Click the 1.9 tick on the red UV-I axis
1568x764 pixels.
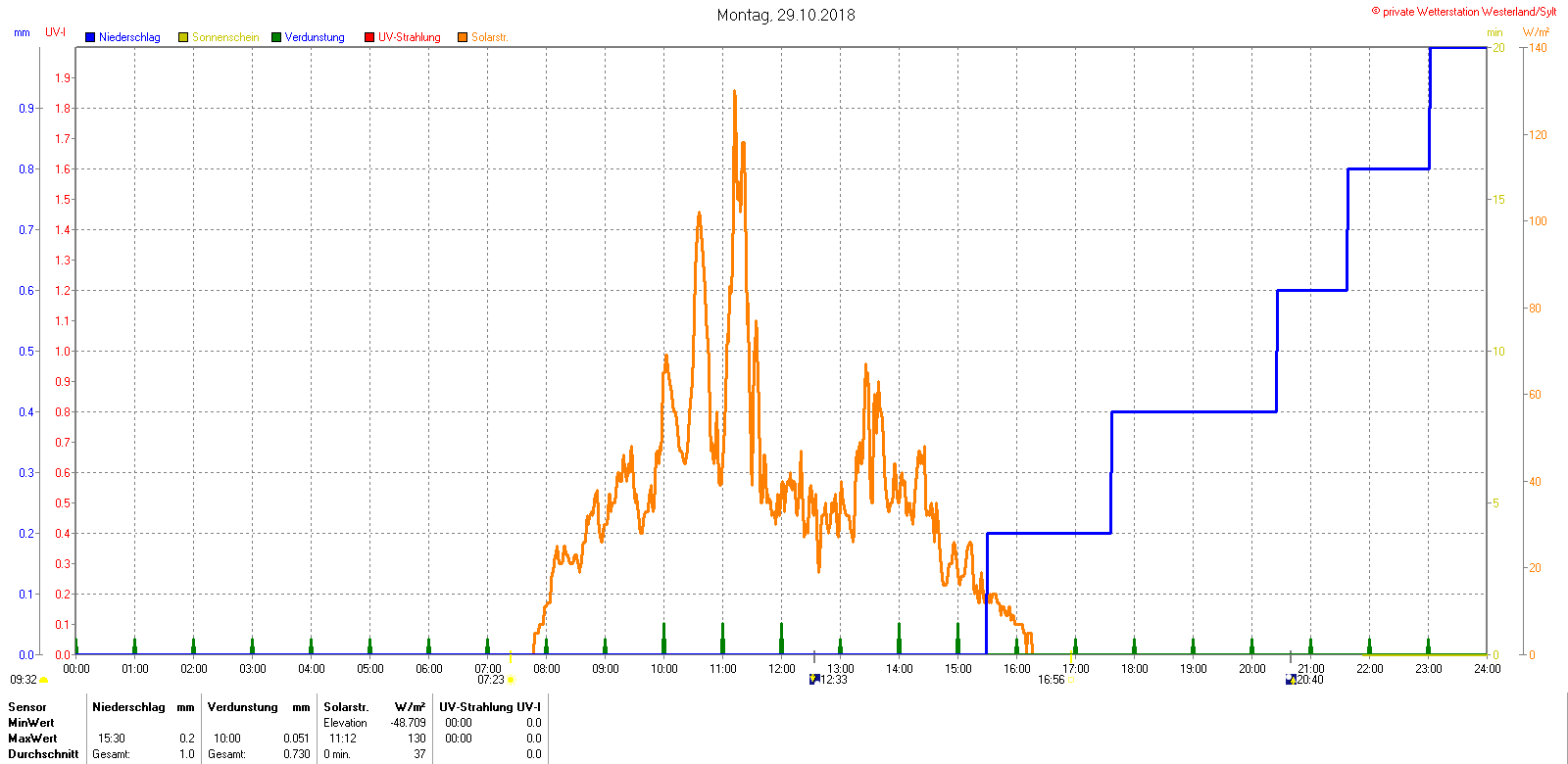point(63,78)
